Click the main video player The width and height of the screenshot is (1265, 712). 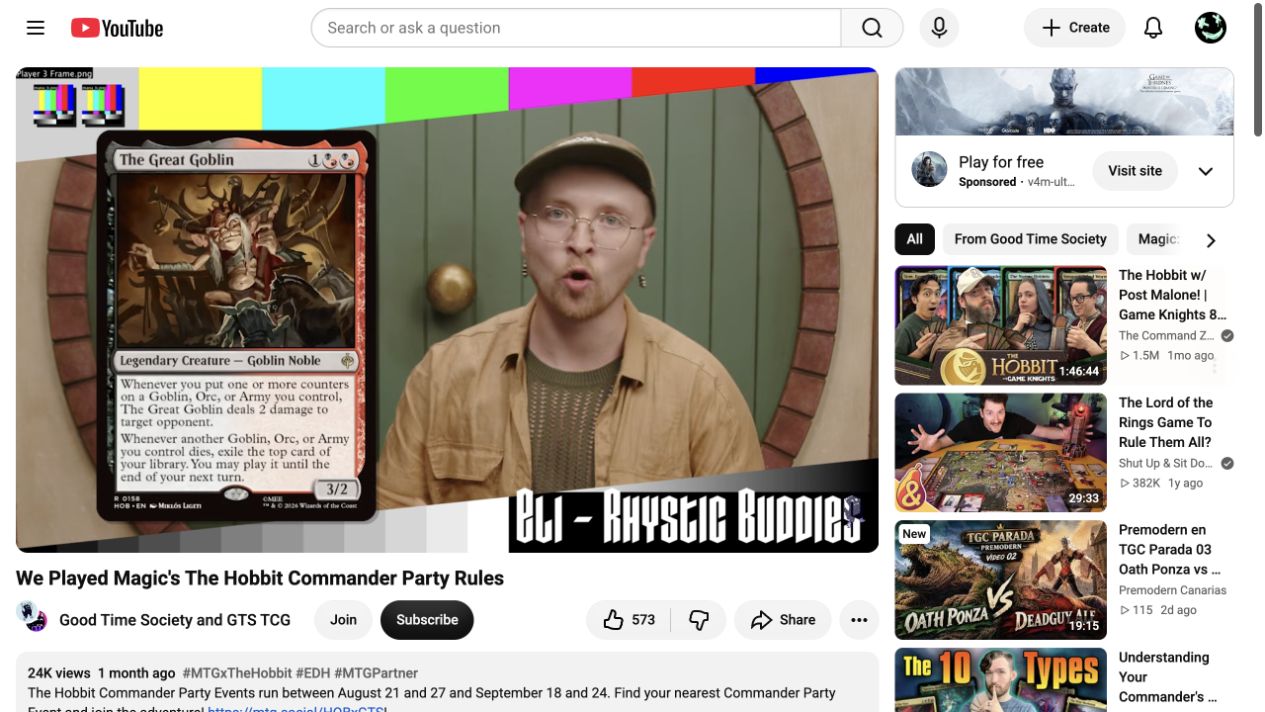point(447,310)
